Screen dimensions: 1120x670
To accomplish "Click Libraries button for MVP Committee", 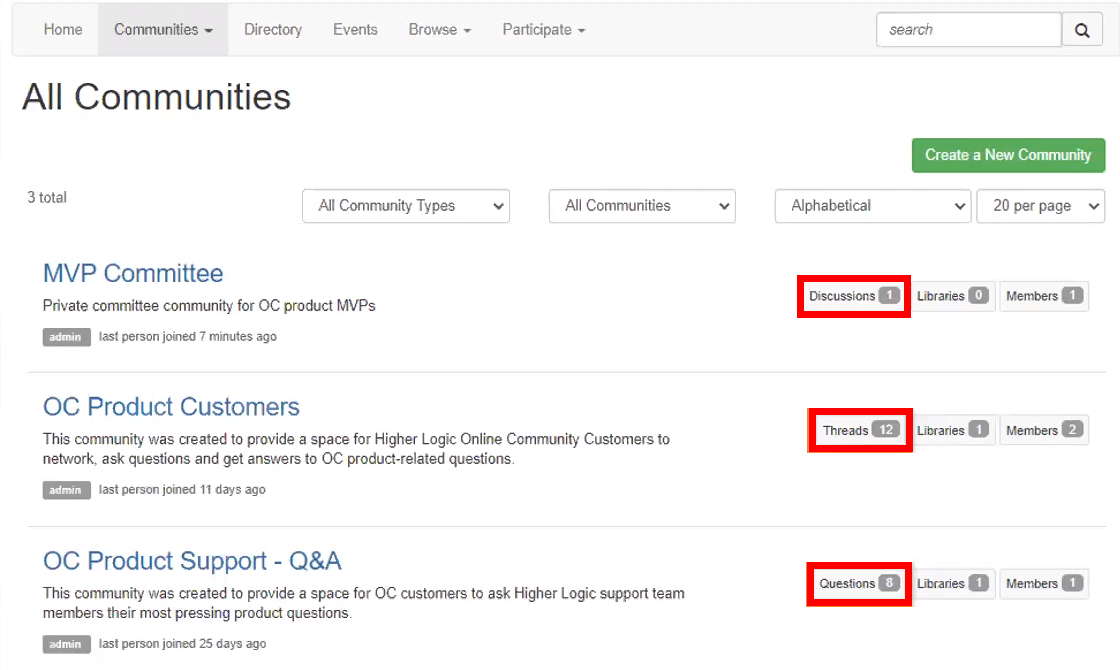I will [x=953, y=296].
